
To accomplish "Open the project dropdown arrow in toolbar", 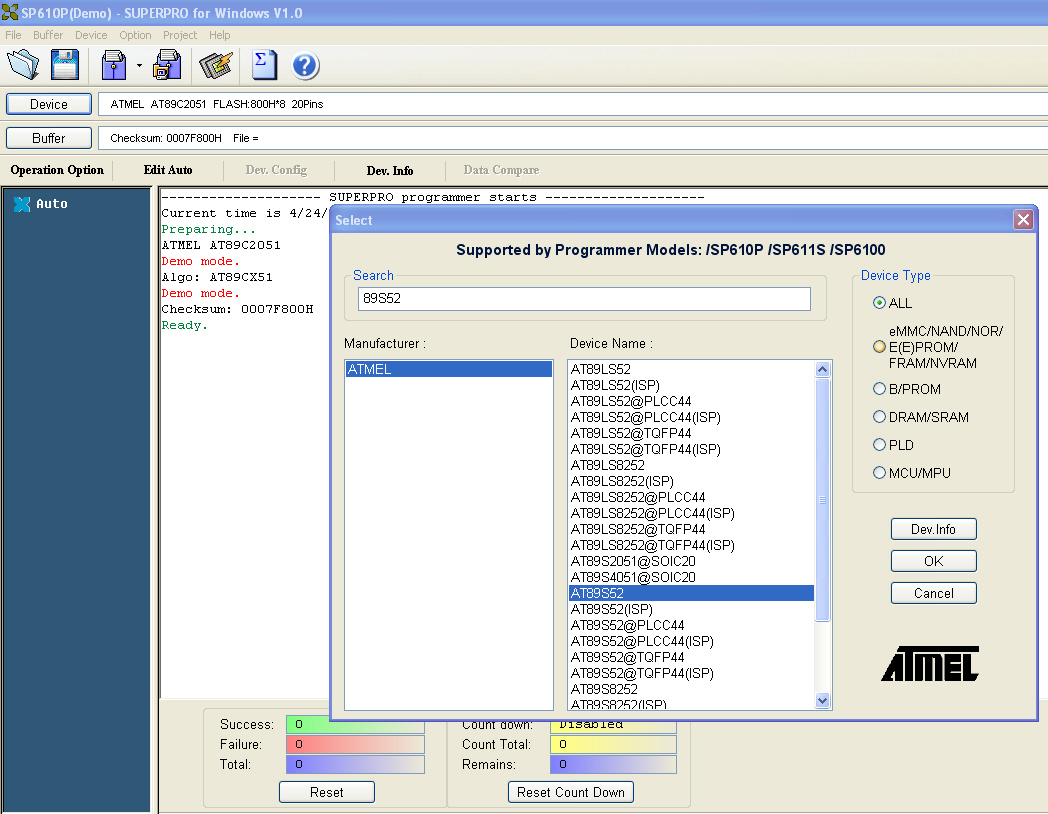I will click(x=139, y=67).
